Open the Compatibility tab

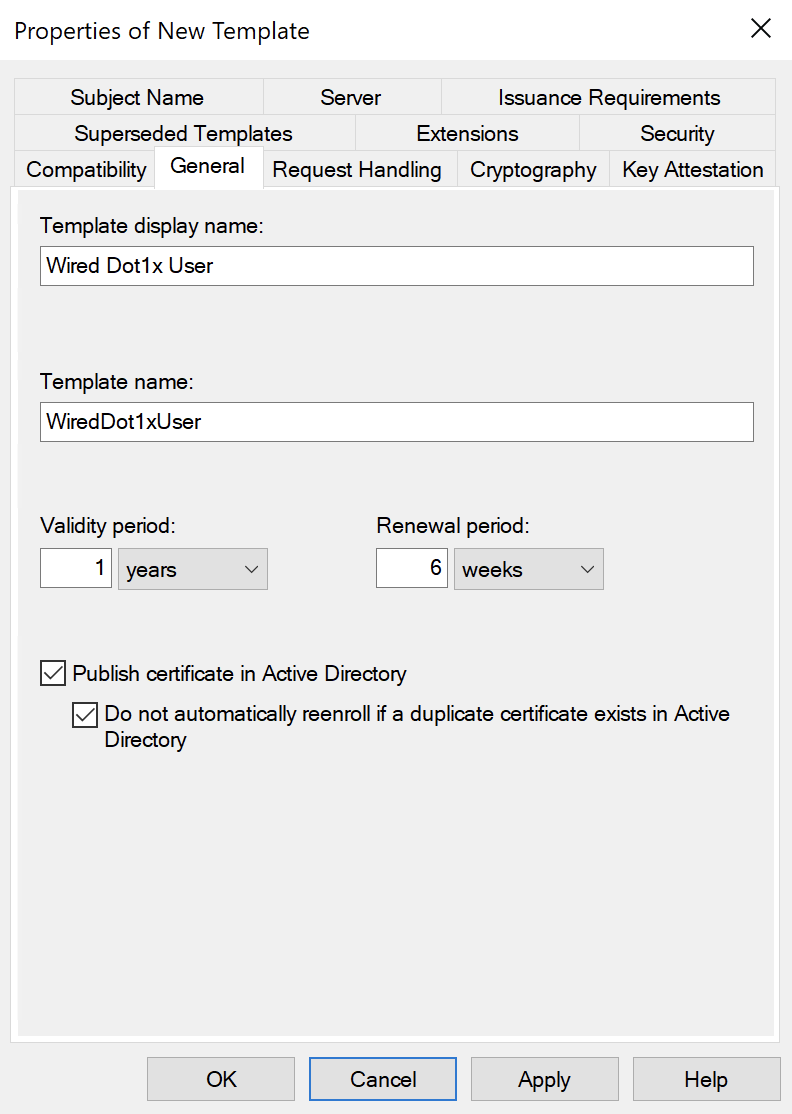tap(86, 170)
